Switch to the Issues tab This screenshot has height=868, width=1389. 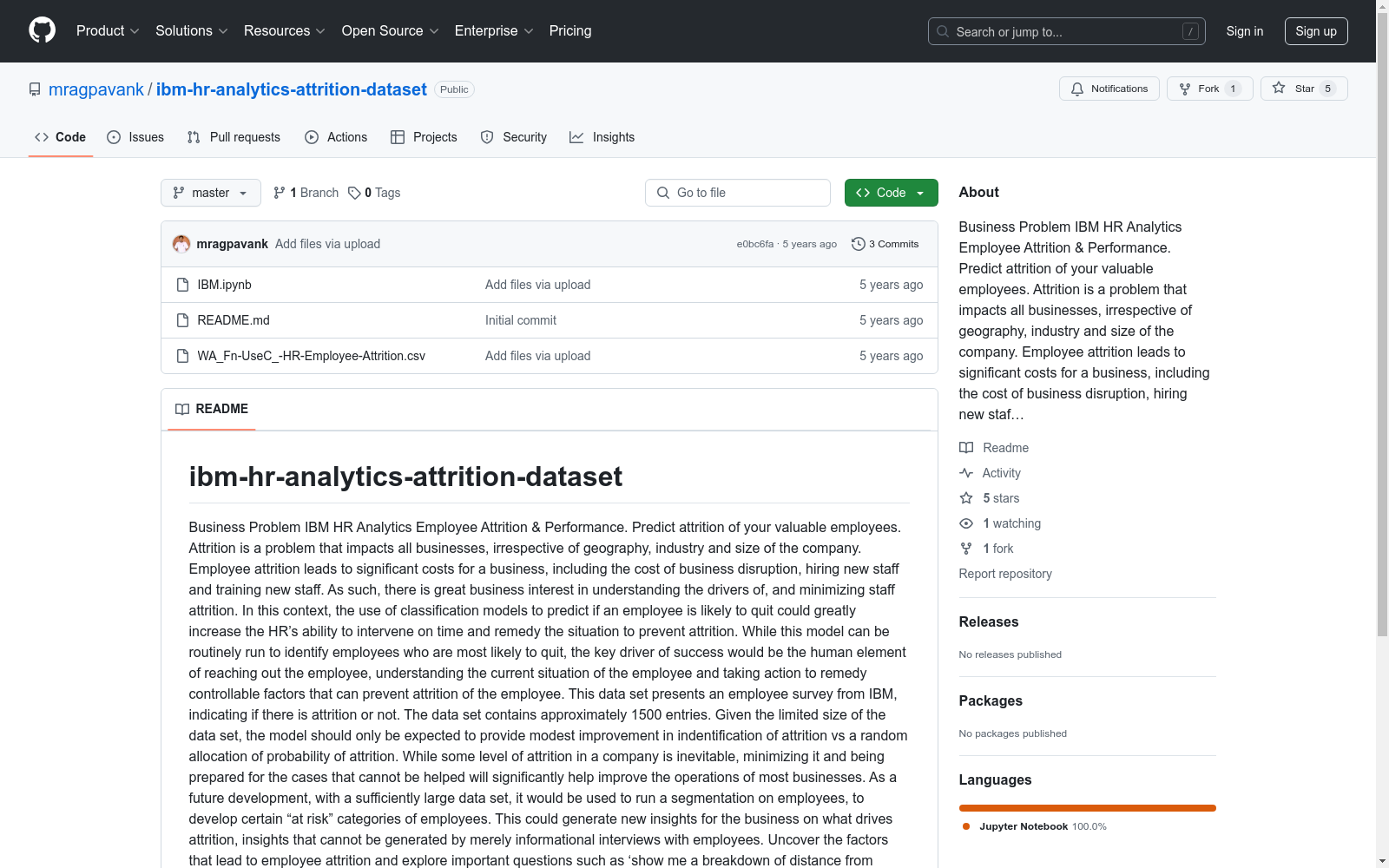click(135, 137)
